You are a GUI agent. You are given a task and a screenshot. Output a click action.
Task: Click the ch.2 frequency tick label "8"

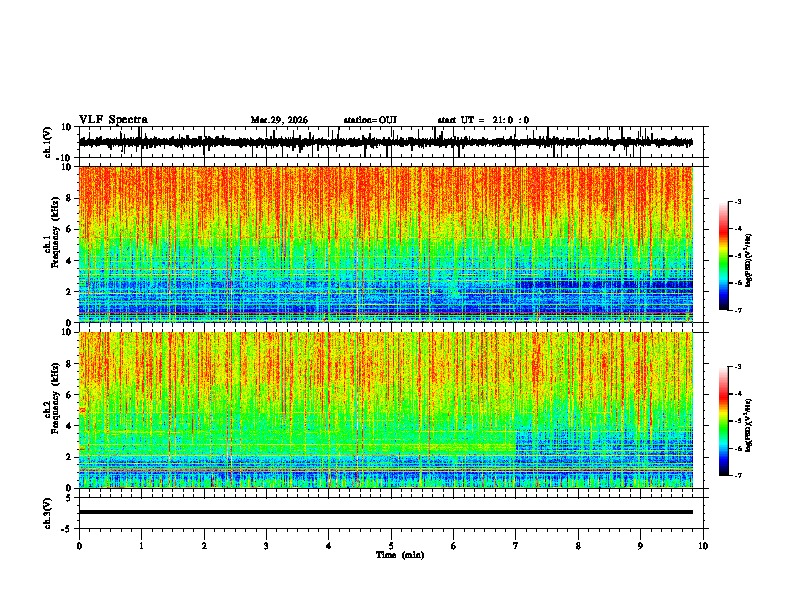click(70, 364)
